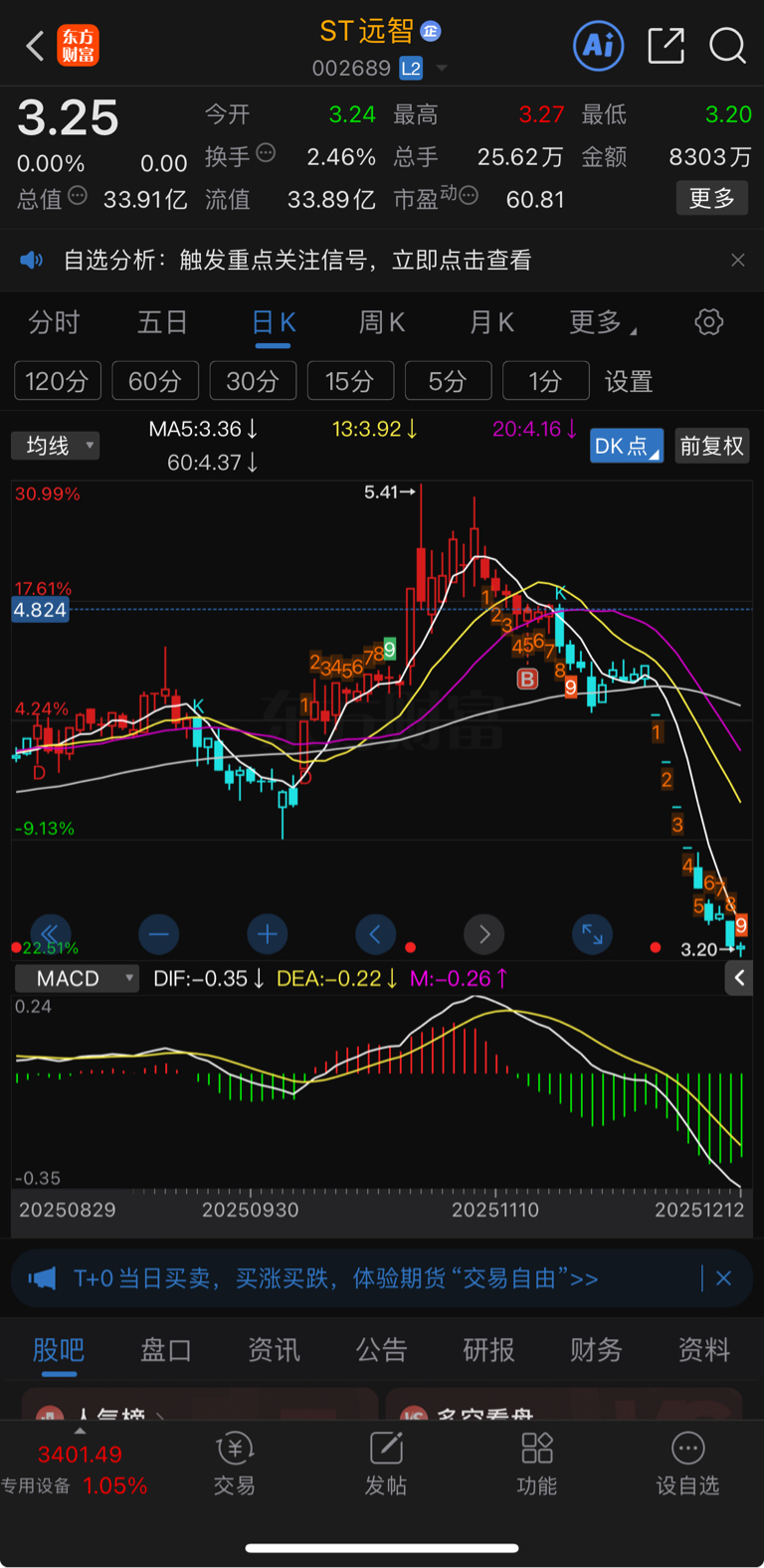Toggle the DK点 indicator button
The width and height of the screenshot is (764, 1568).
tap(626, 446)
